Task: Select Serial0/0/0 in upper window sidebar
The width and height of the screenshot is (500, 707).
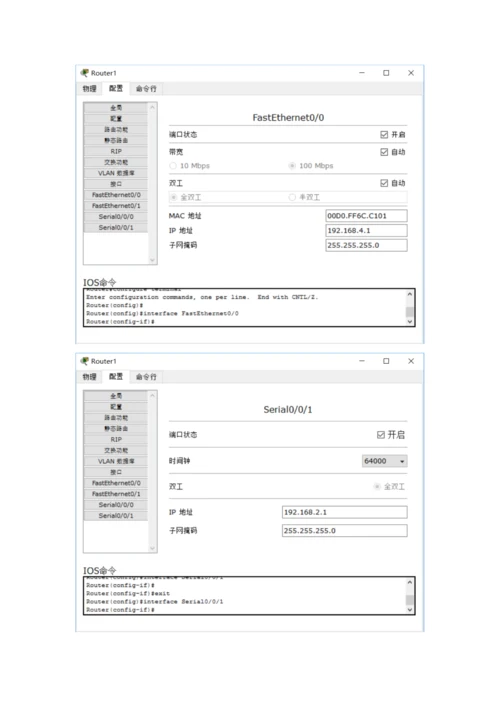Action: click(116, 216)
